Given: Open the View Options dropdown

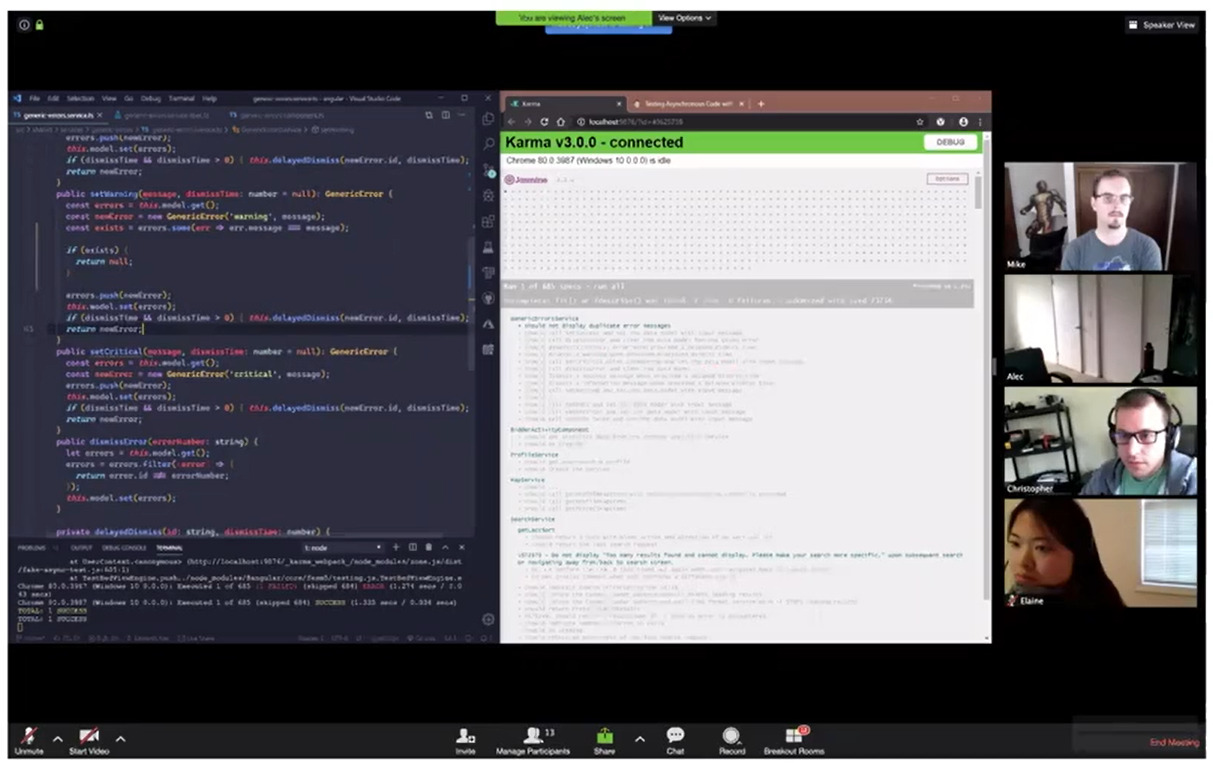Looking at the screenshot, I should pos(685,18).
